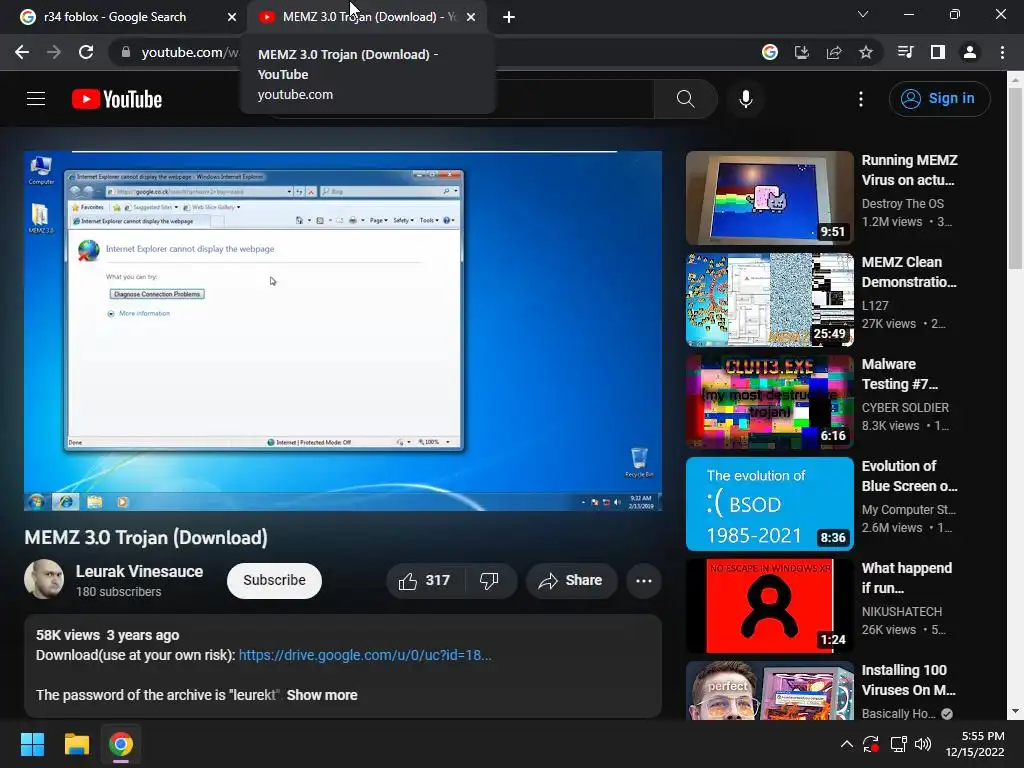Viewport: 1024px width, 768px height.
Task: Share this page from address bar
Action: point(834,52)
